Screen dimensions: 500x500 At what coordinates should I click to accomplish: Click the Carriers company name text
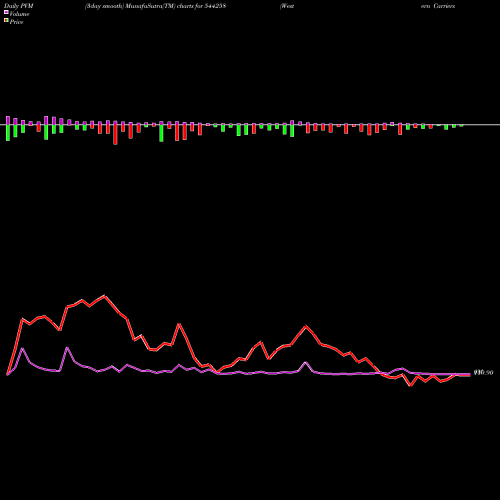coord(444,6)
